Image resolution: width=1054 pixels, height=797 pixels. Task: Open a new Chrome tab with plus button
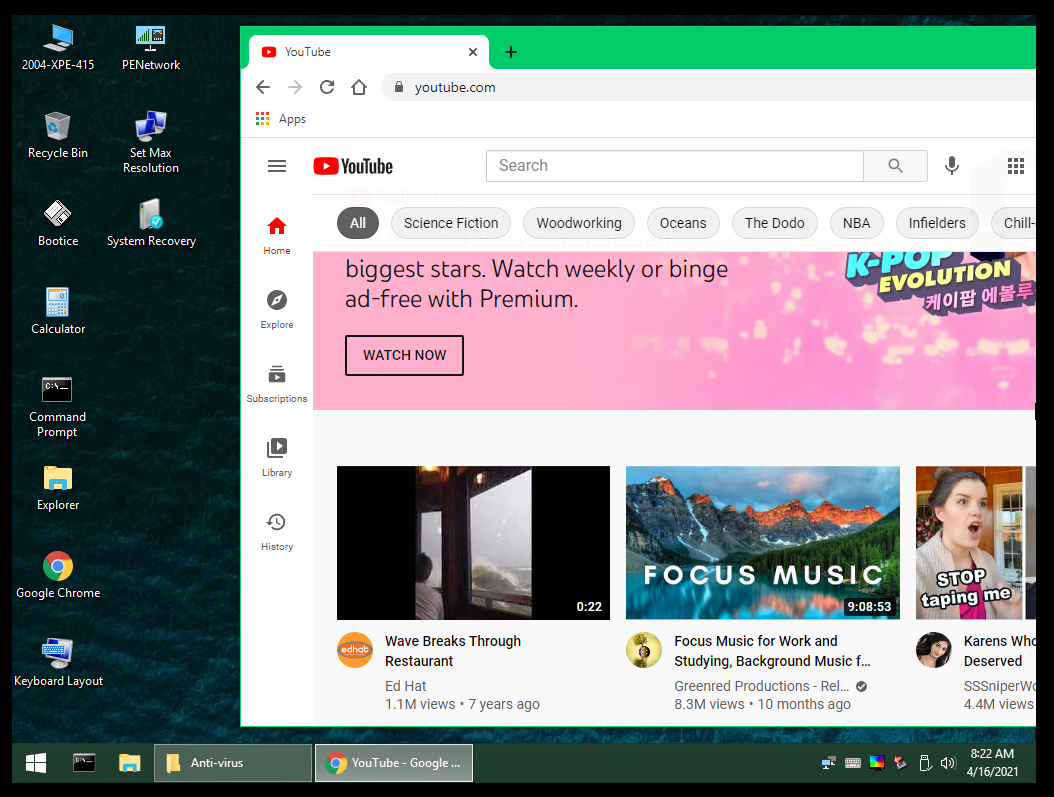tap(511, 52)
